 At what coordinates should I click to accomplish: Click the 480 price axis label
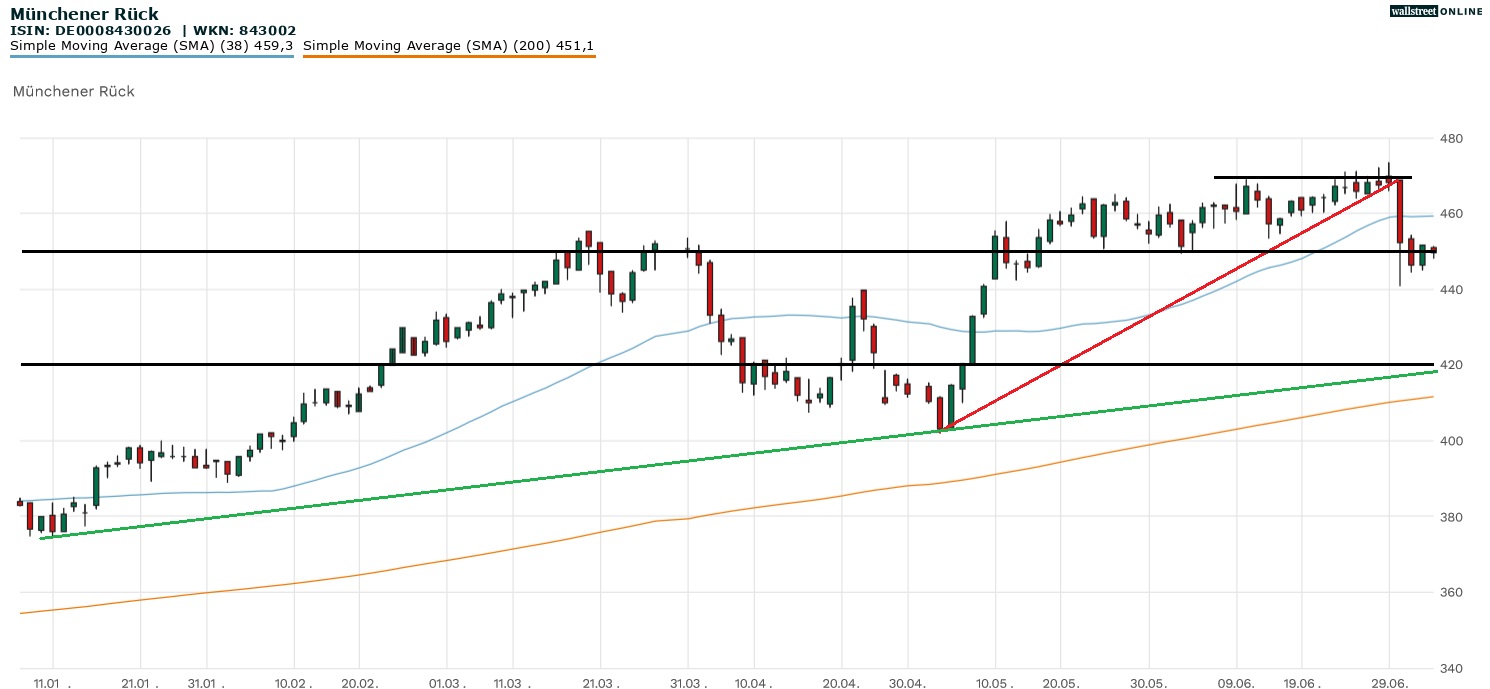1452,139
